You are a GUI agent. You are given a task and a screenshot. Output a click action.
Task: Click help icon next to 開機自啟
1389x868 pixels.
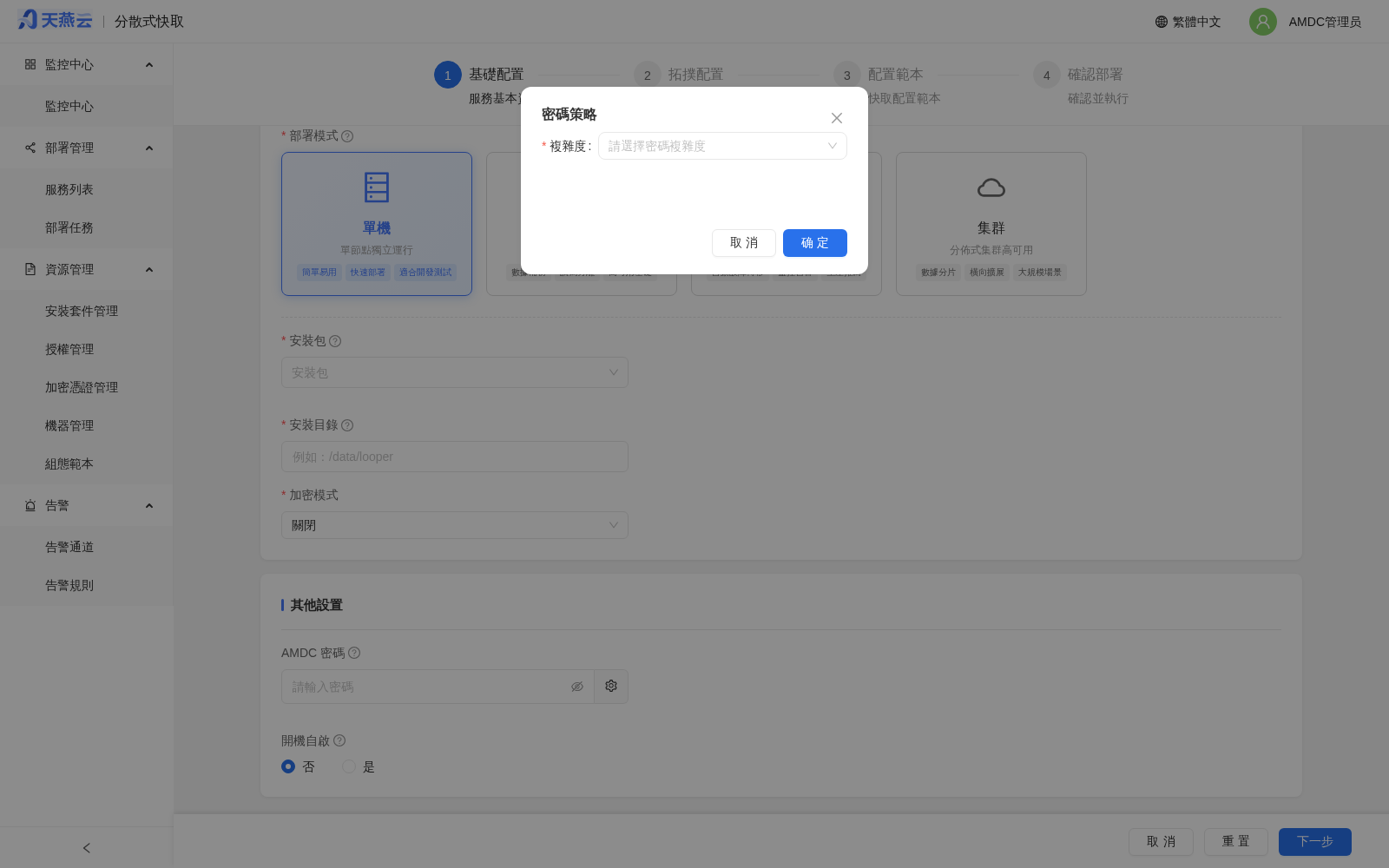point(339,740)
